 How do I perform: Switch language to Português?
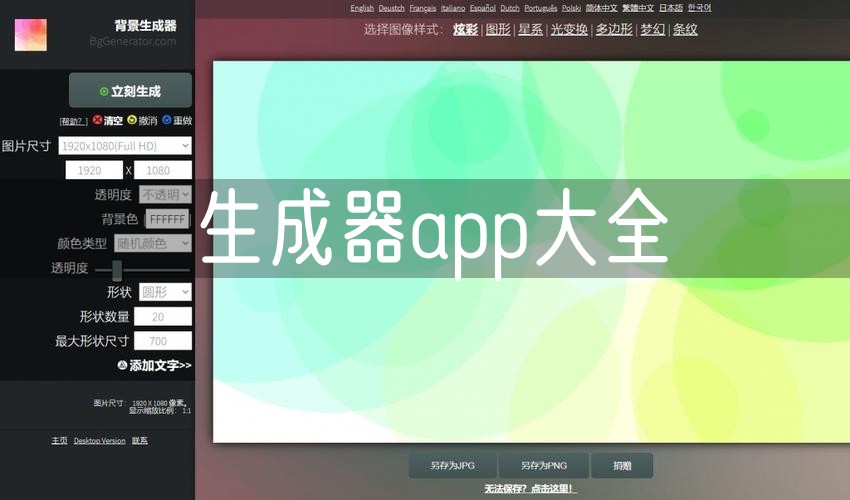click(540, 8)
